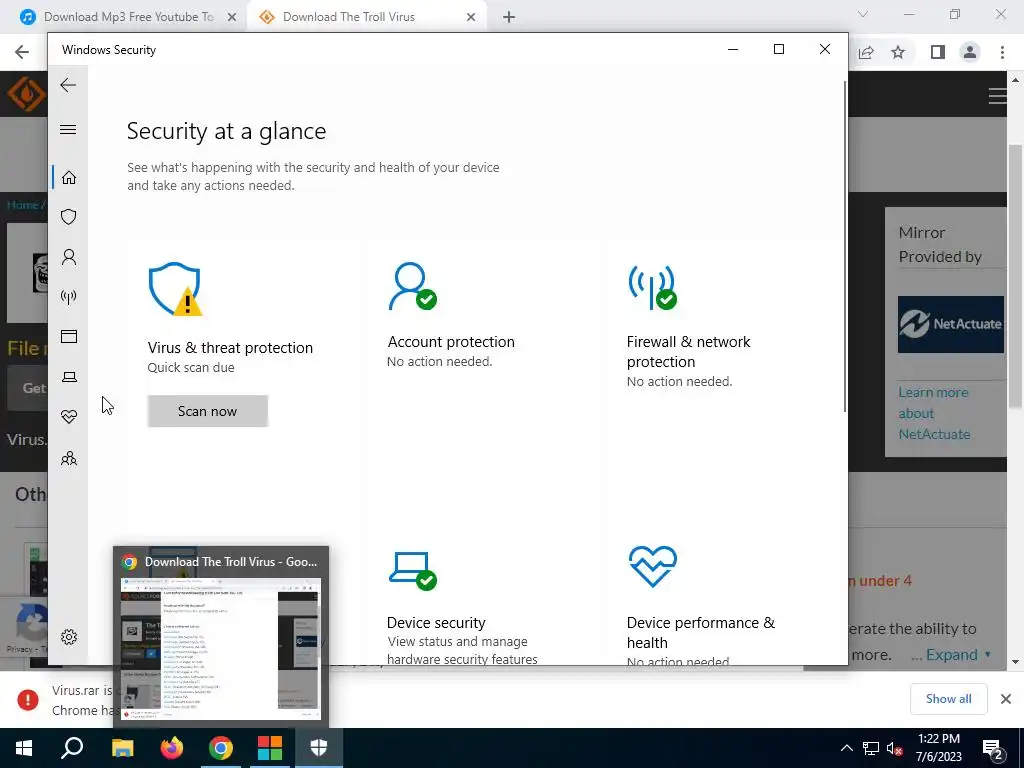The image size is (1024, 768).
Task: Open website hamburger menu behind Windows Security
Action: [x=997, y=96]
